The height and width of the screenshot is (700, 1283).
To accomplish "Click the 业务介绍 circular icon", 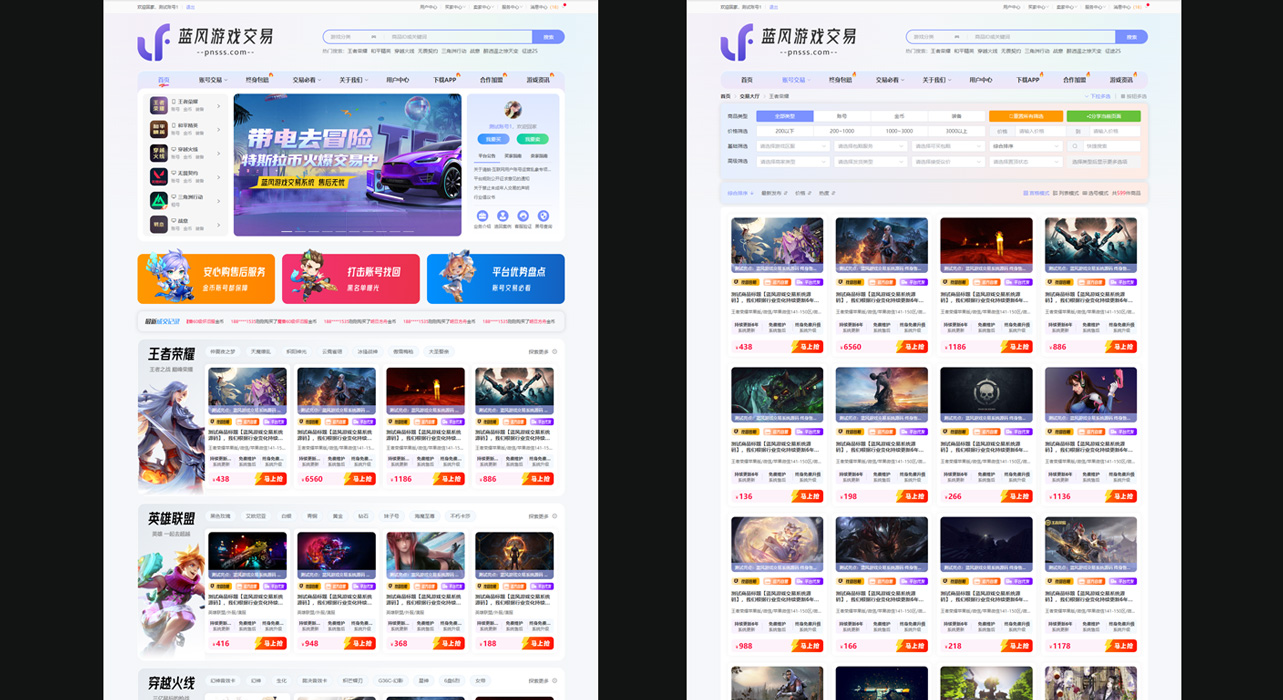I will [x=483, y=216].
